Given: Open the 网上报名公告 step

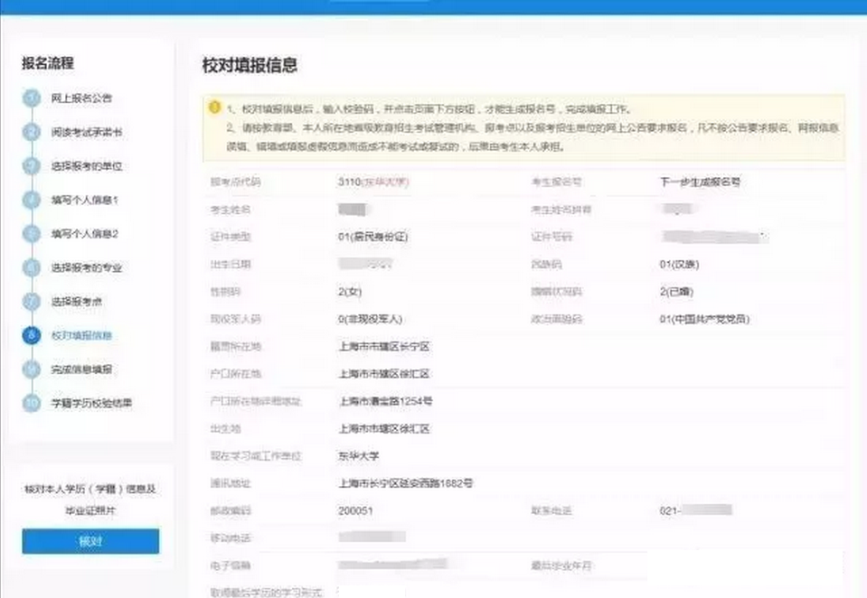Looking at the screenshot, I should [x=82, y=98].
